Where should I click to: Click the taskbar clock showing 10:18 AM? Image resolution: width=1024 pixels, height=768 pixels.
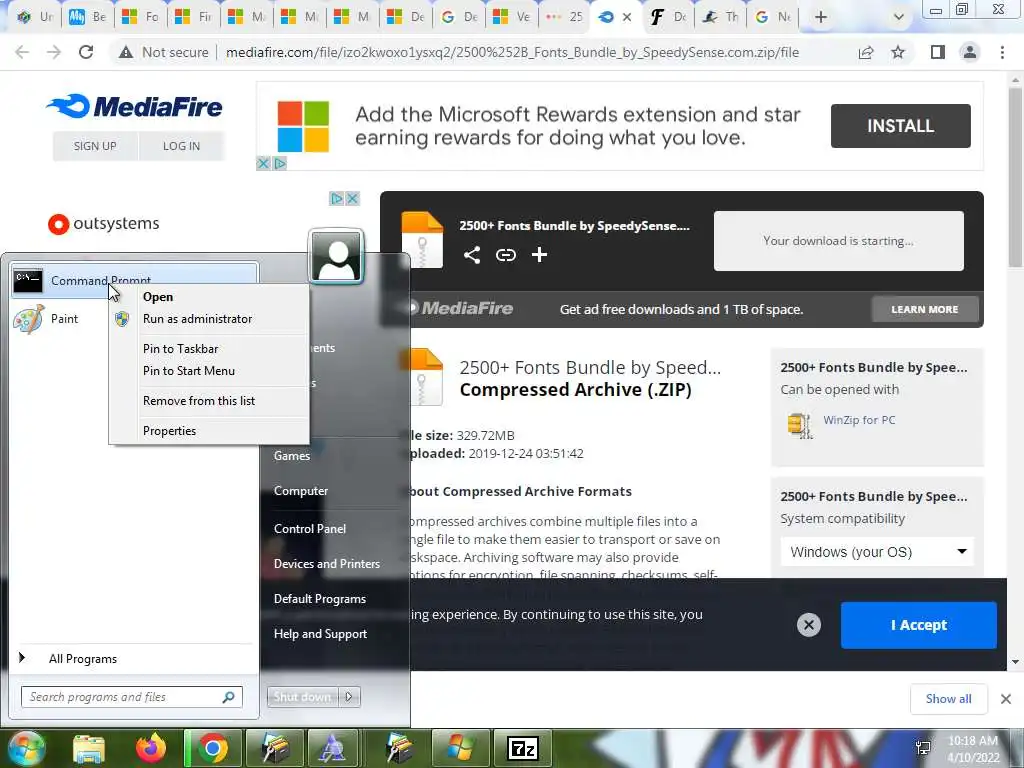click(x=973, y=749)
